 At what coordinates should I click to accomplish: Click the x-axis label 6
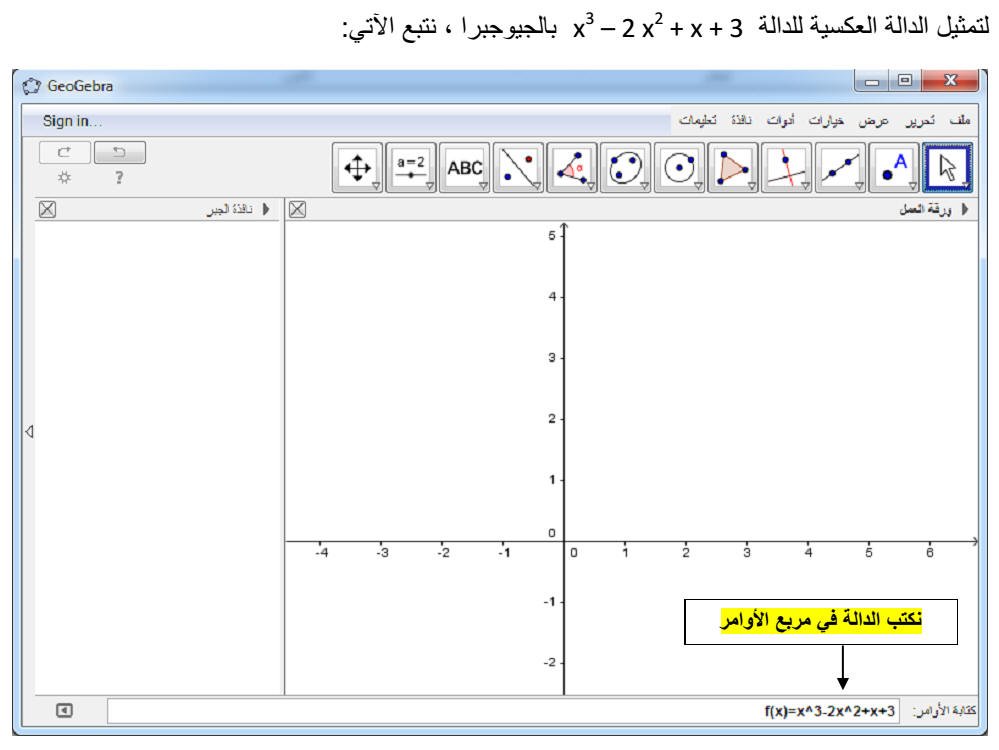click(x=930, y=552)
